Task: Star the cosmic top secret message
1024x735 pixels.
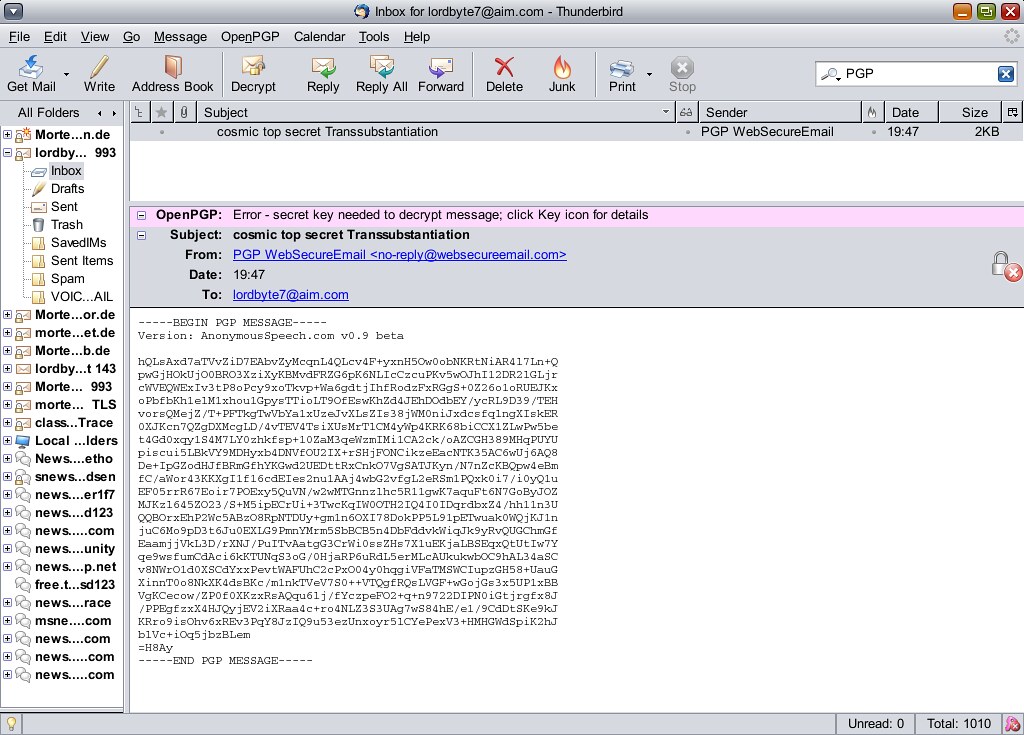Action: tap(159, 131)
